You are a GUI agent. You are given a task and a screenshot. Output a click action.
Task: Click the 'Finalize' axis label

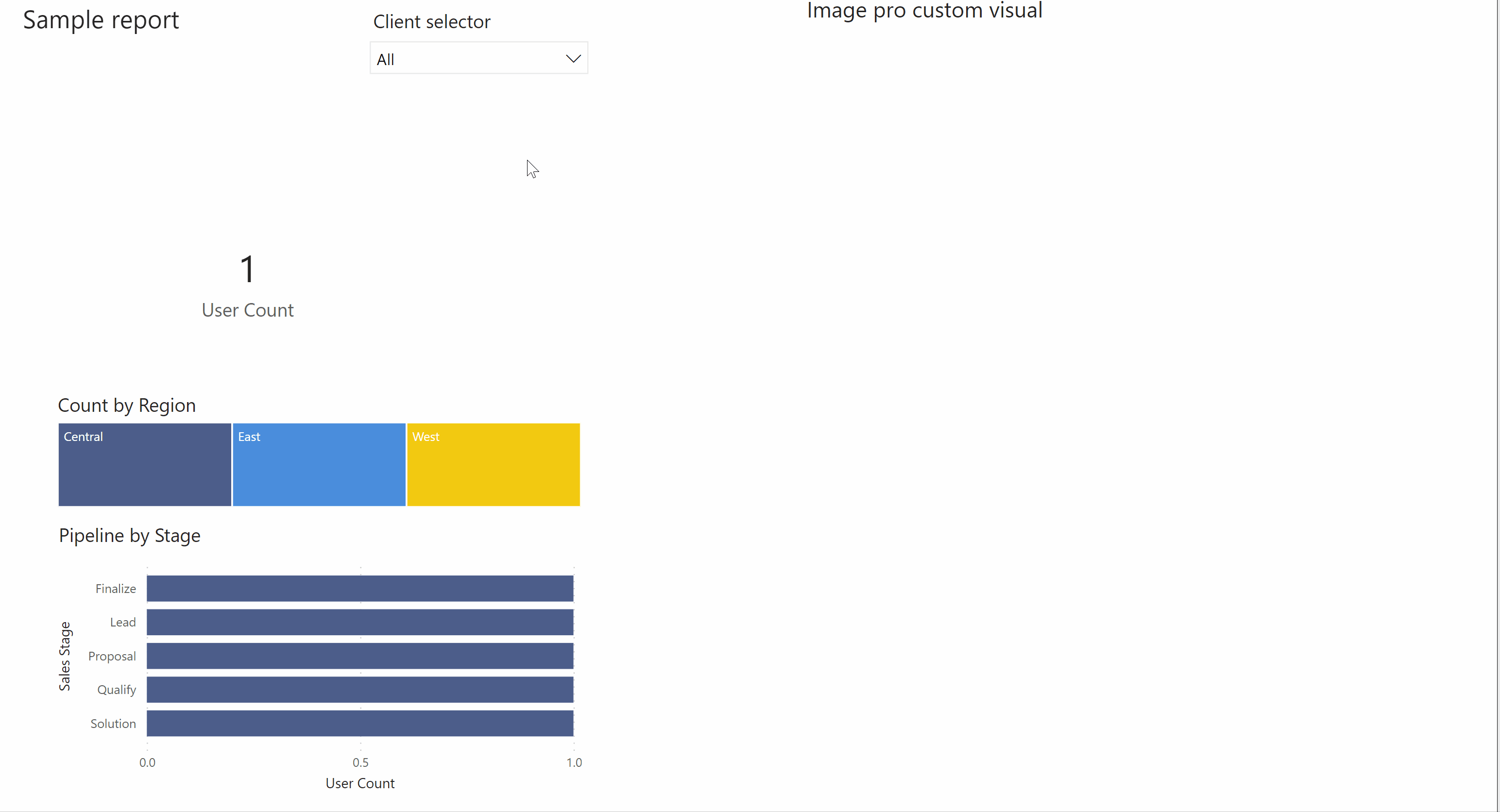coord(116,589)
